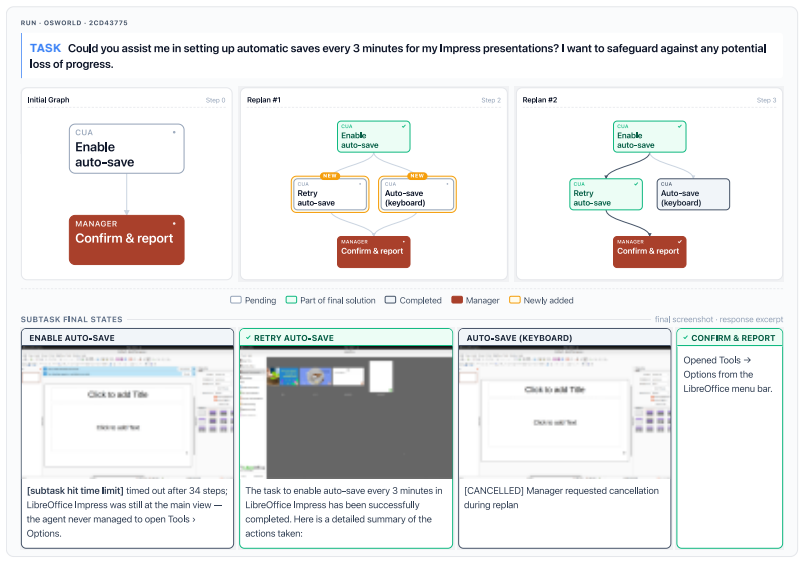This screenshot has width=804, height=563.
Task: Click the Completed legend swatch
Action: pos(391,300)
